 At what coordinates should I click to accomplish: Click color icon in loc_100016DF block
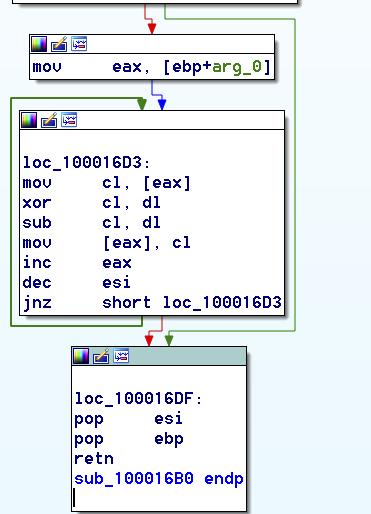[x=81, y=356]
